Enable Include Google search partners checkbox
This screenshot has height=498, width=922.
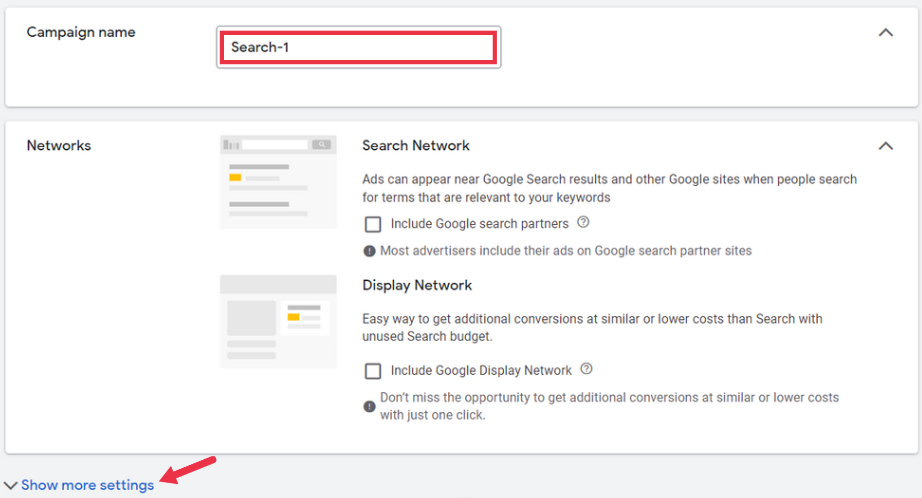[373, 224]
